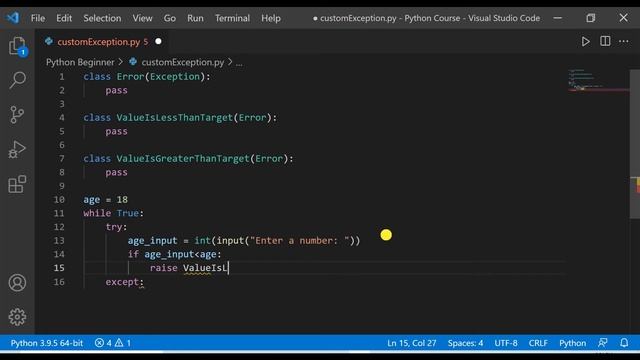Click 'class Error(Exception):' on line 1
The image size is (640, 360).
(147, 77)
